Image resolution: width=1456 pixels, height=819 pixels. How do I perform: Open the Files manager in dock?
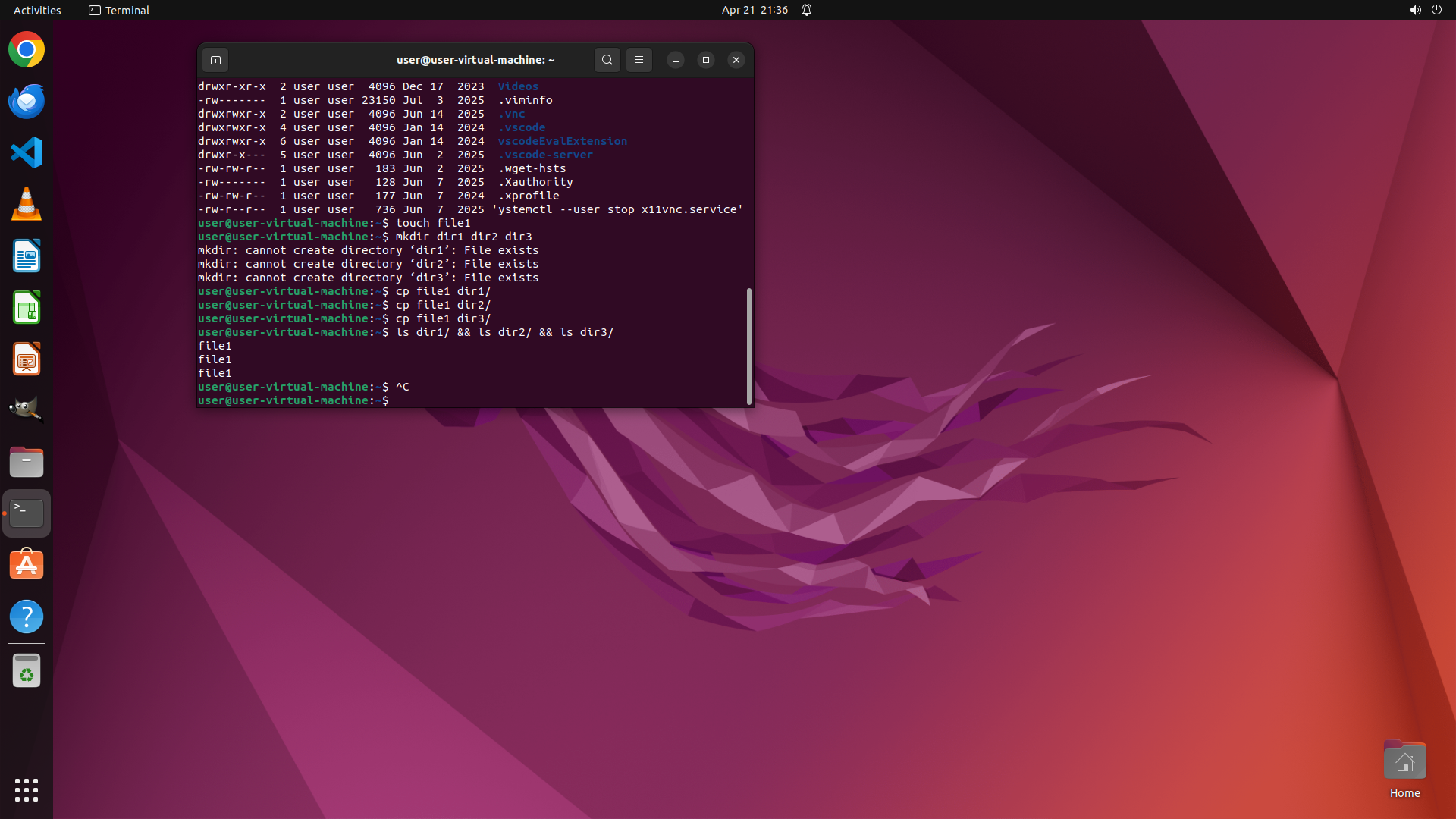pyautogui.click(x=27, y=462)
